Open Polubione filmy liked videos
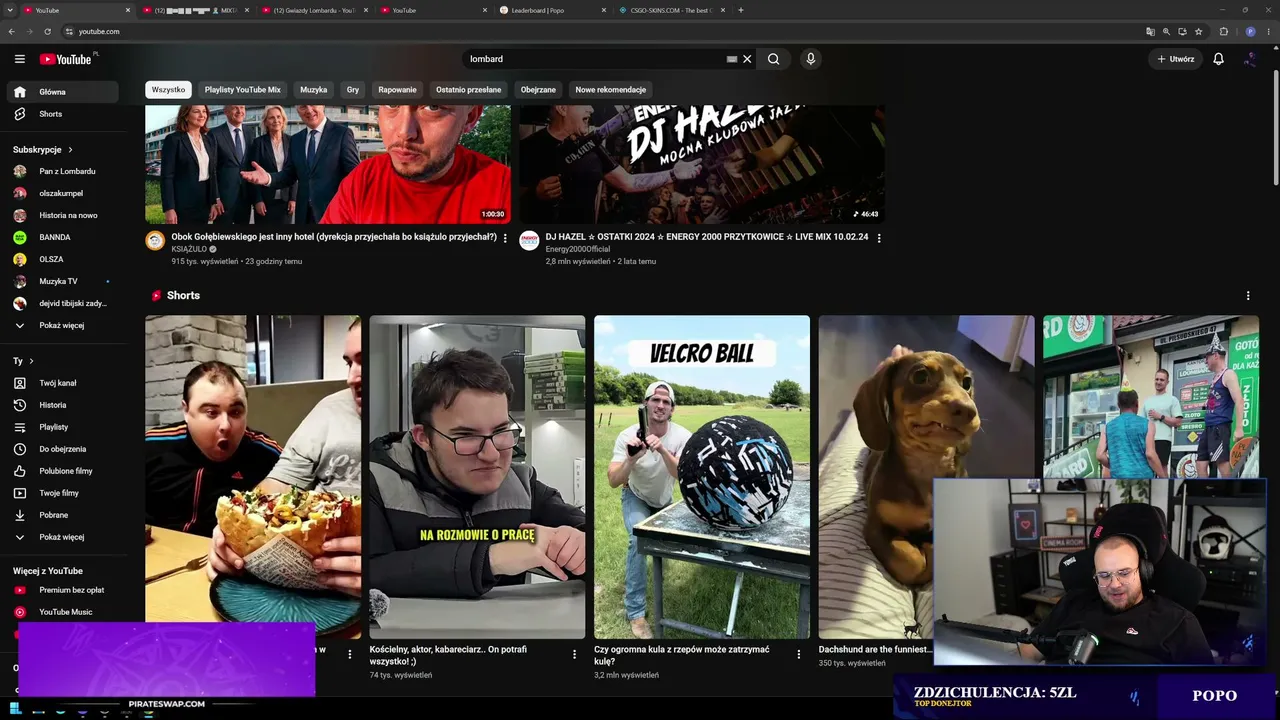Image resolution: width=1280 pixels, height=720 pixels. coord(62,471)
